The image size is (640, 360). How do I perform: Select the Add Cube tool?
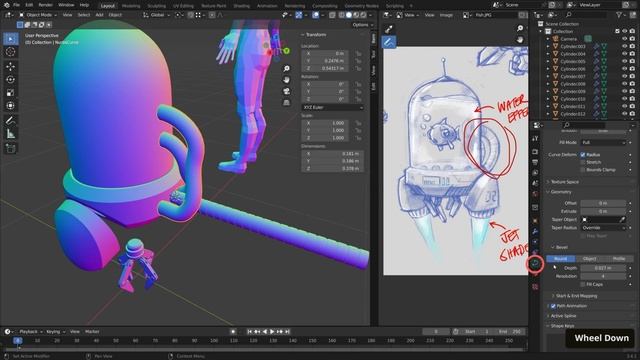(11, 148)
